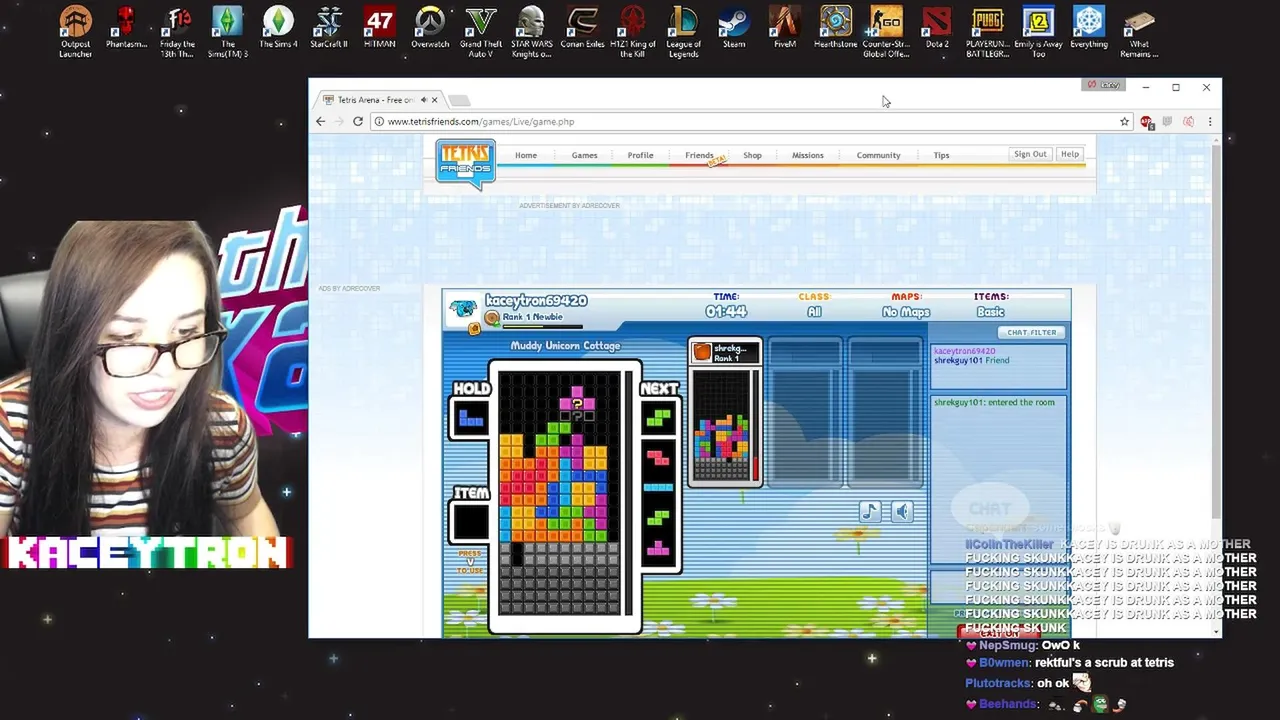
Task: Open Dota 2 desktop shortcut
Action: tap(937, 28)
